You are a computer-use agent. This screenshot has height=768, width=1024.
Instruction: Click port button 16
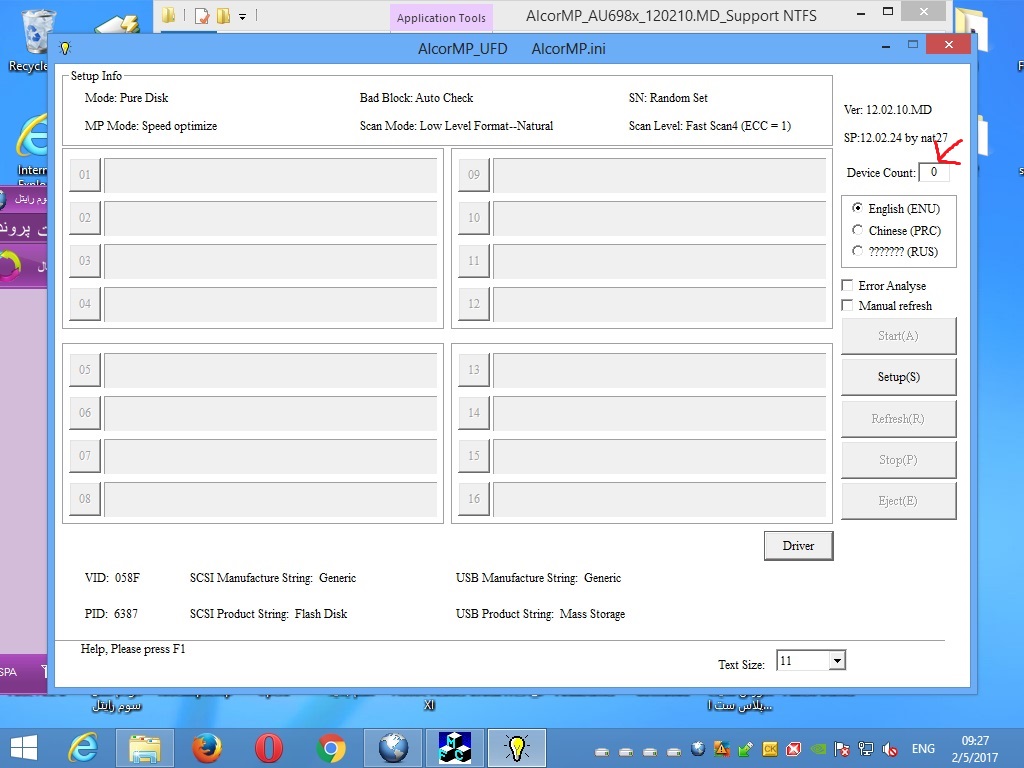(x=474, y=499)
